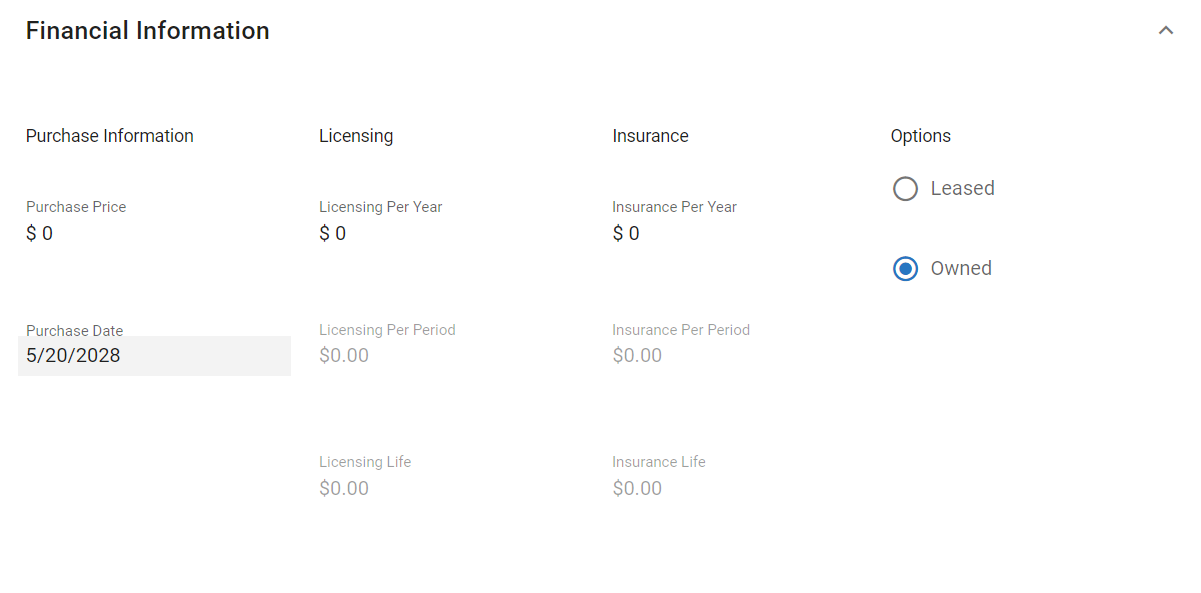This screenshot has width=1201, height=593.
Task: Click the Purchase Date field
Action: click(154, 356)
